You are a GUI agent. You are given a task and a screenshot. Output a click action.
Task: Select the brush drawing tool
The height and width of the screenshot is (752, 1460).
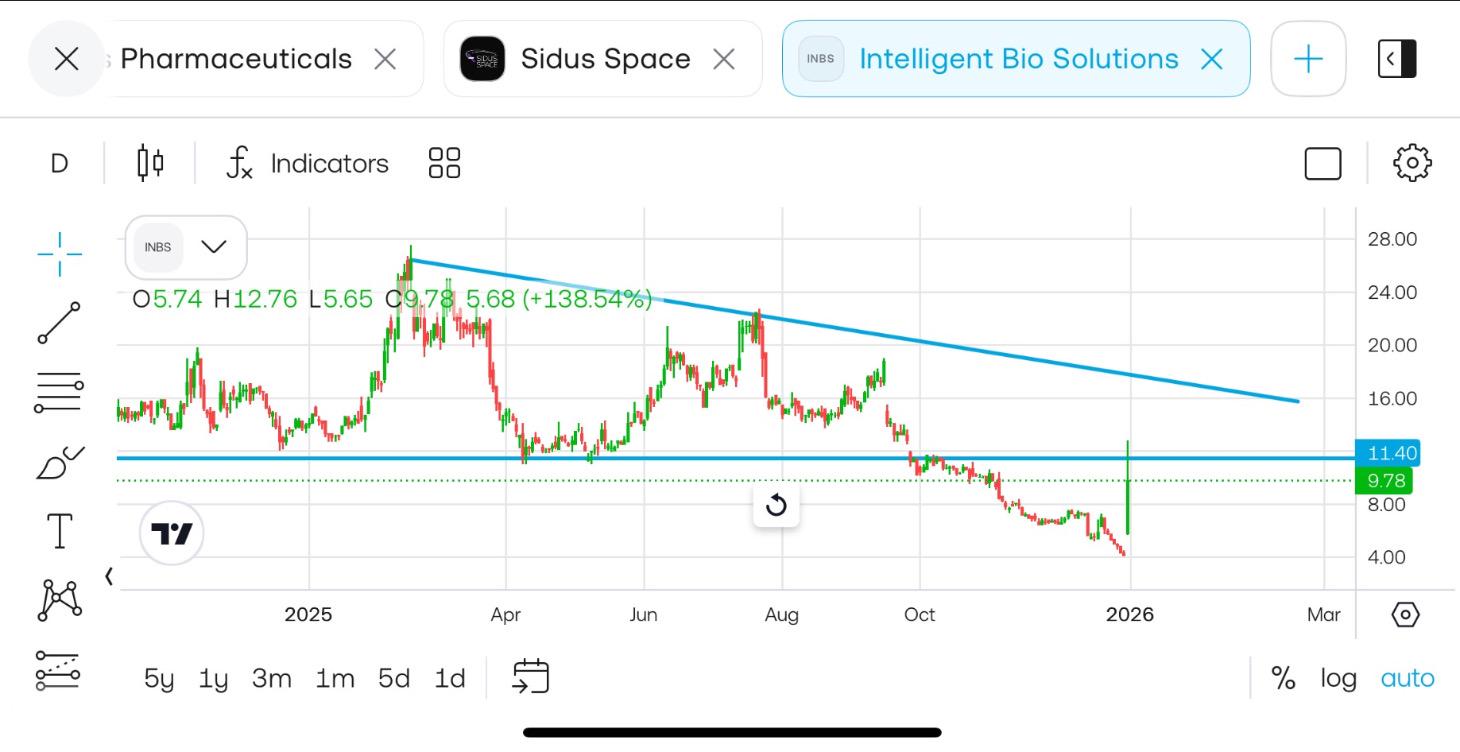pyautogui.click(x=59, y=460)
